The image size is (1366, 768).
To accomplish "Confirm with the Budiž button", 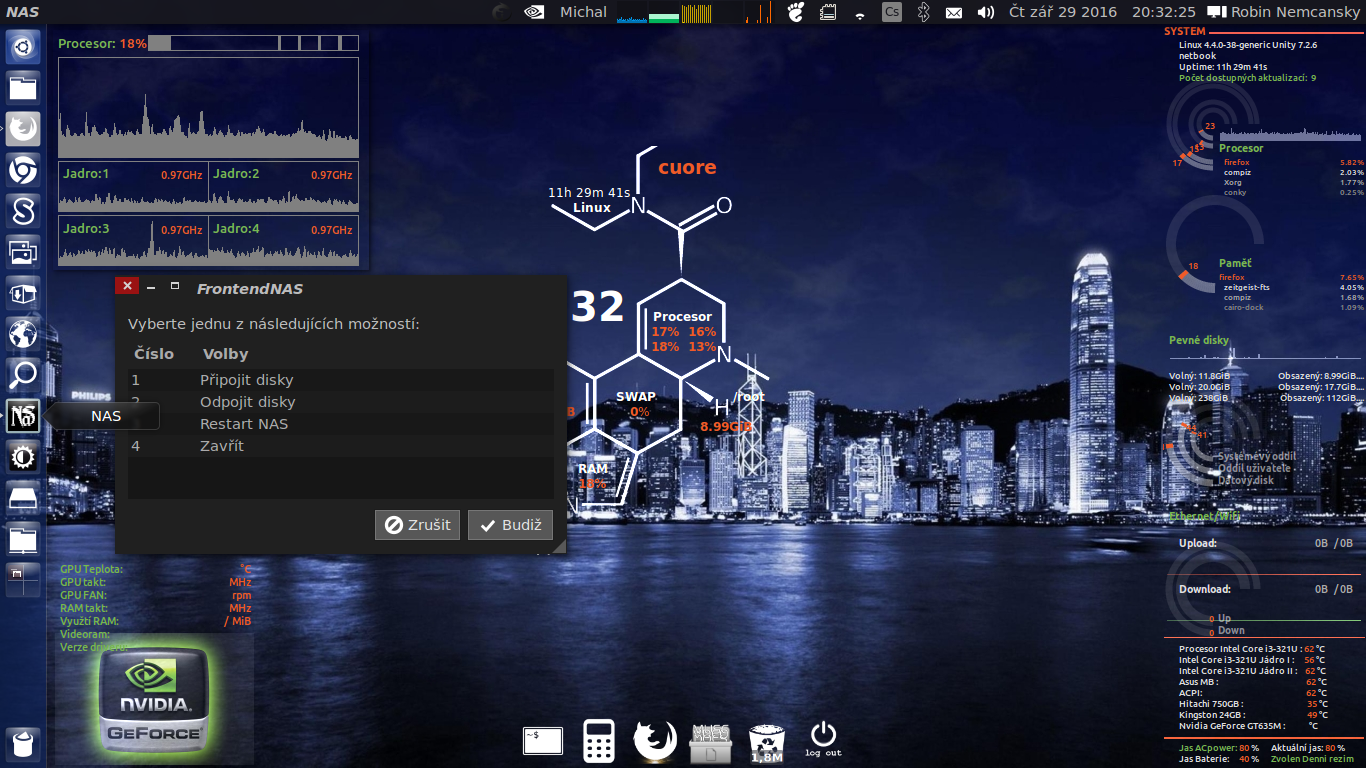I will tap(510, 525).
